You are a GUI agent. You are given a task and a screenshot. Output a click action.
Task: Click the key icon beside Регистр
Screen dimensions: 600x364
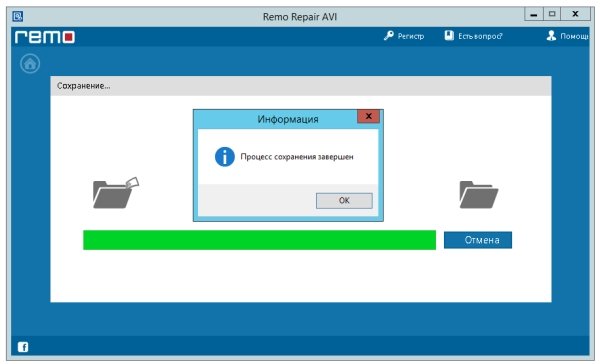tap(389, 36)
